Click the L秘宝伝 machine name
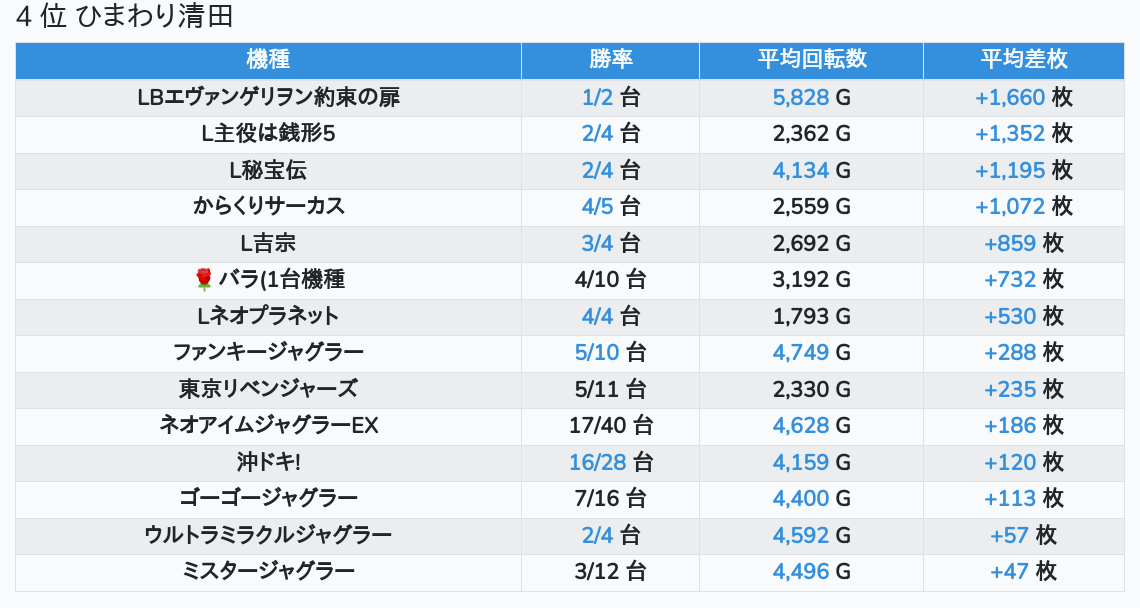 point(268,171)
